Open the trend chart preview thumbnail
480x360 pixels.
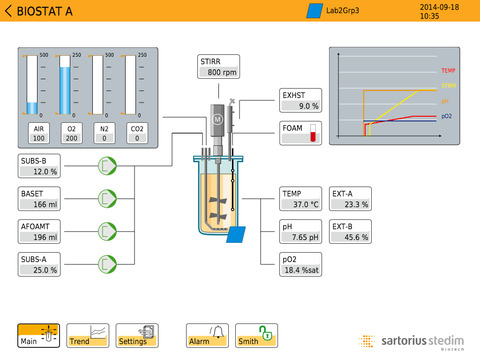395,96
